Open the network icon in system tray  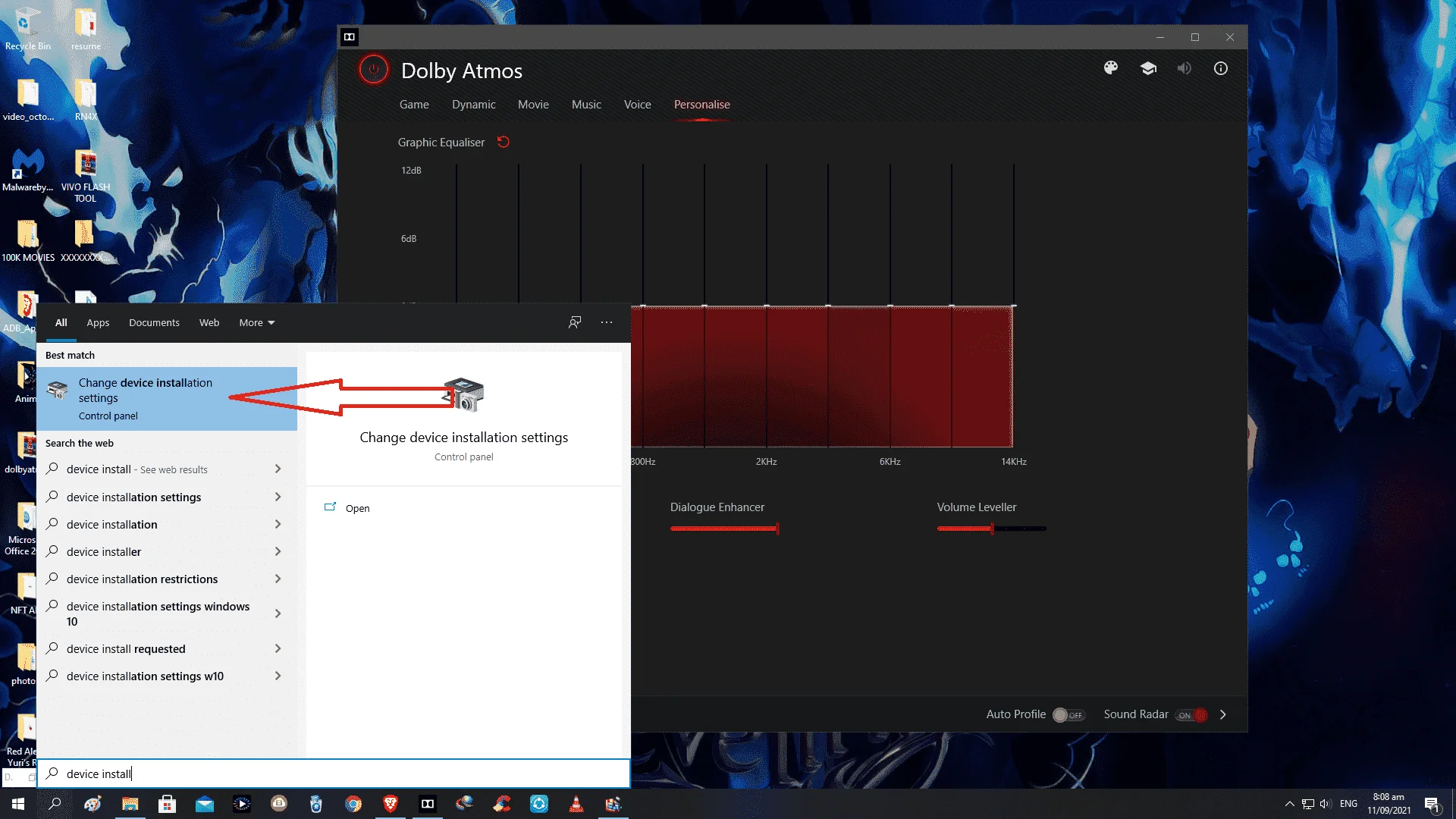click(x=1307, y=804)
